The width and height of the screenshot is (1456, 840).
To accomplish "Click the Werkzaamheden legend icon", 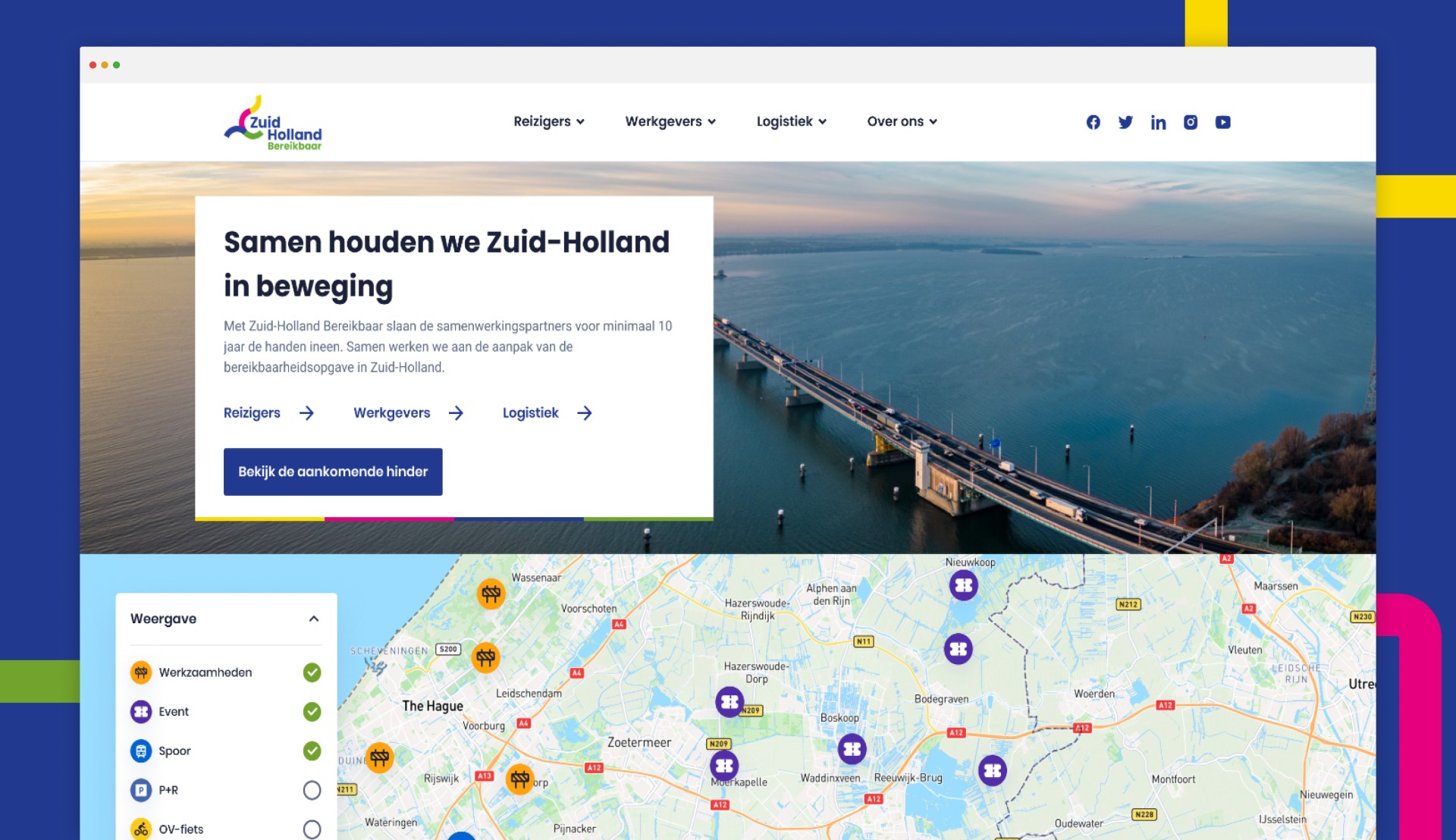I will 140,672.
